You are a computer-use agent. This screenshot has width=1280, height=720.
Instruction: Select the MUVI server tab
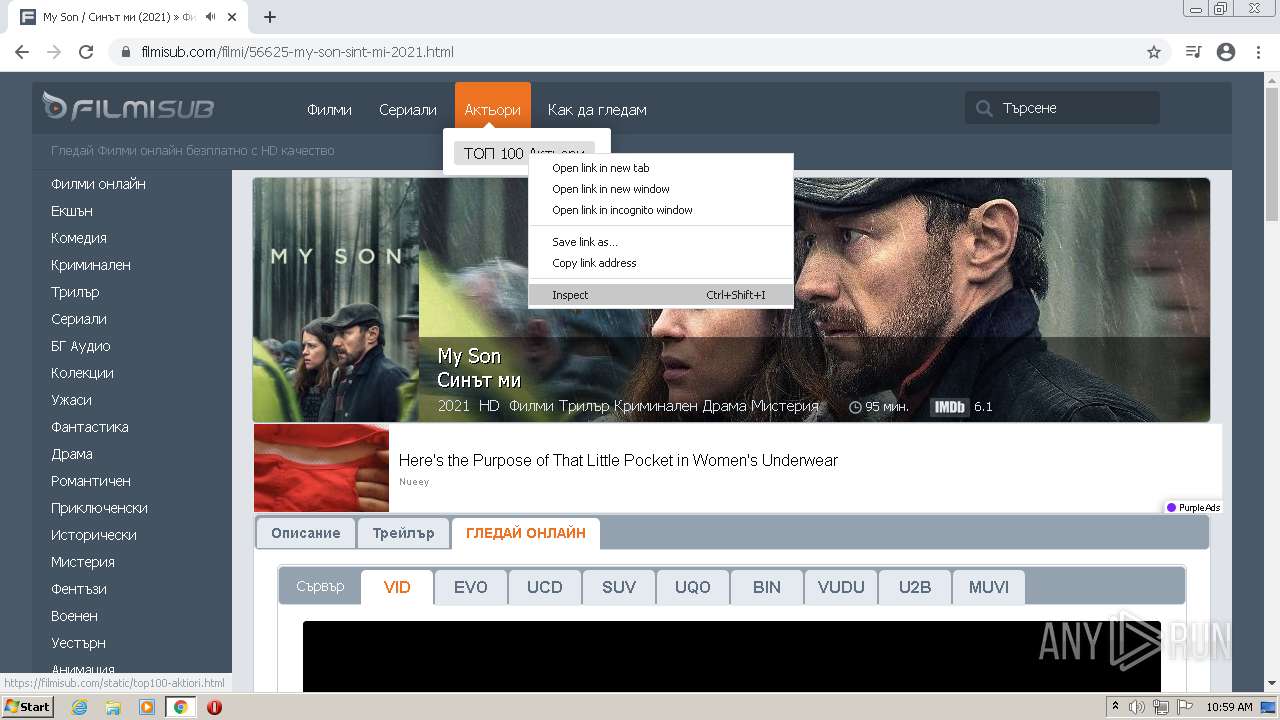989,587
